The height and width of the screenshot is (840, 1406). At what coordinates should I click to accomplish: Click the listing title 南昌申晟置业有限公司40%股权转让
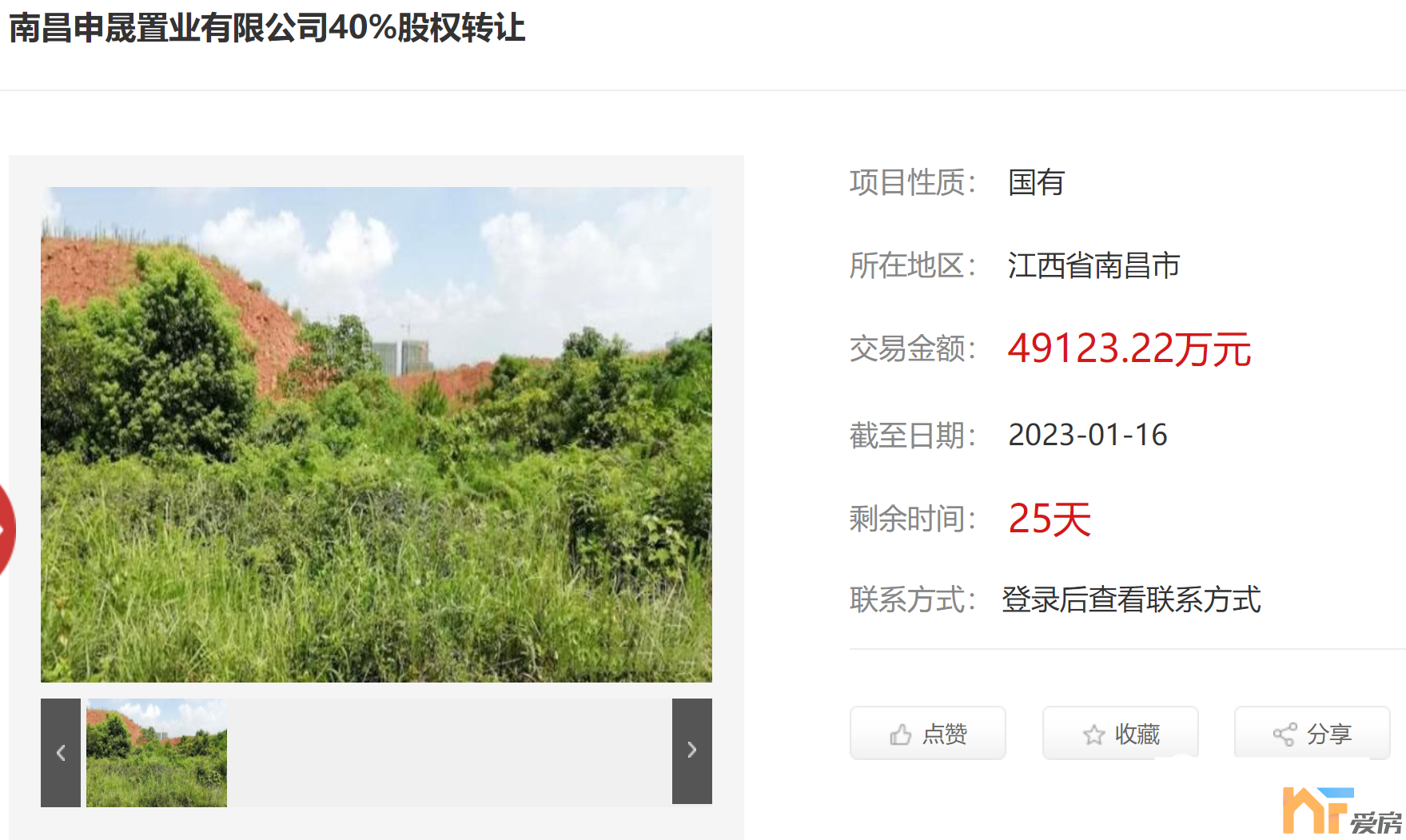click(x=267, y=27)
